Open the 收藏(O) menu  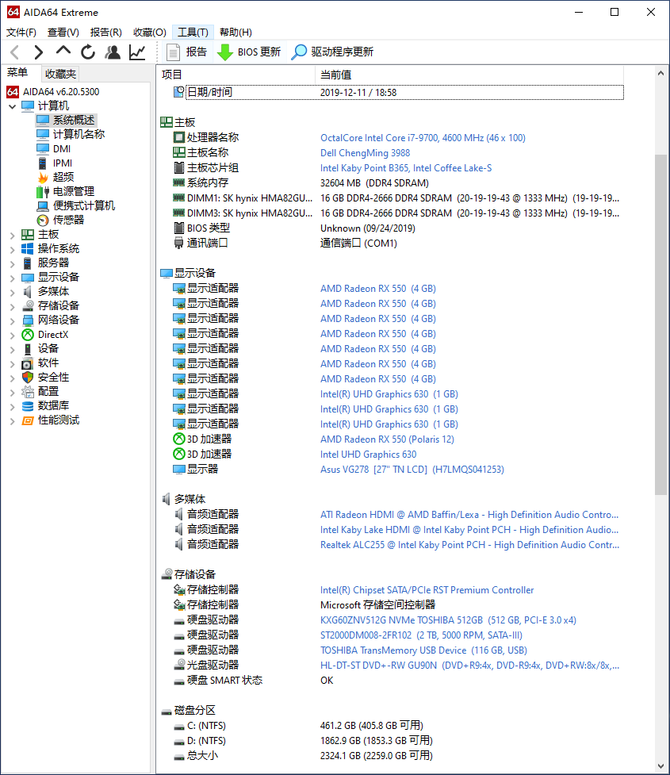tap(150, 32)
